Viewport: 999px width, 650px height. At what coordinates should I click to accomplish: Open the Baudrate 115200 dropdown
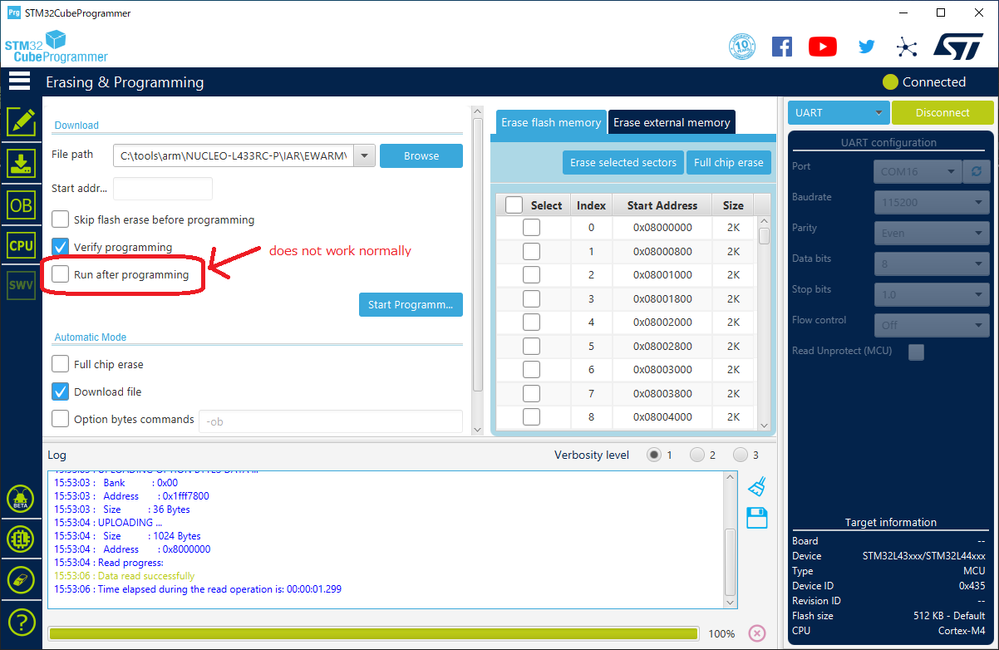(x=931, y=203)
